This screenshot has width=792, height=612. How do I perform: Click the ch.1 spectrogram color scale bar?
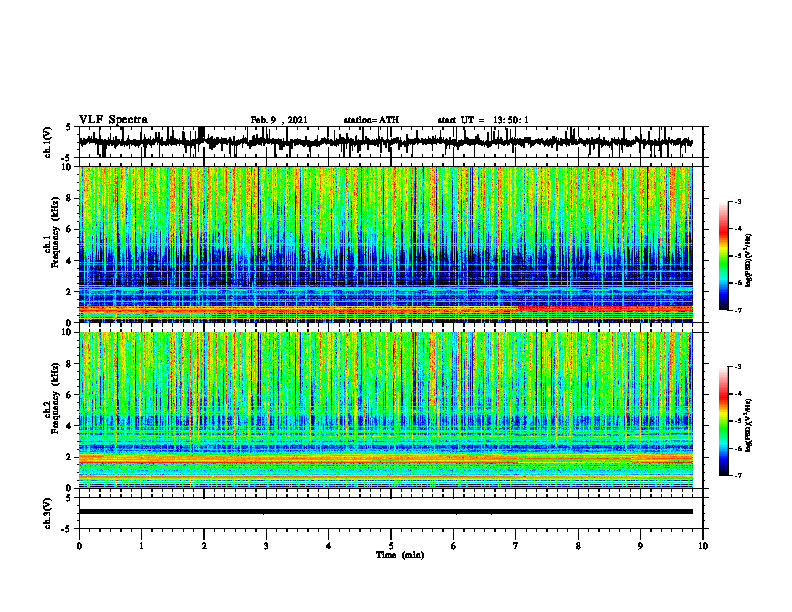tap(724, 256)
